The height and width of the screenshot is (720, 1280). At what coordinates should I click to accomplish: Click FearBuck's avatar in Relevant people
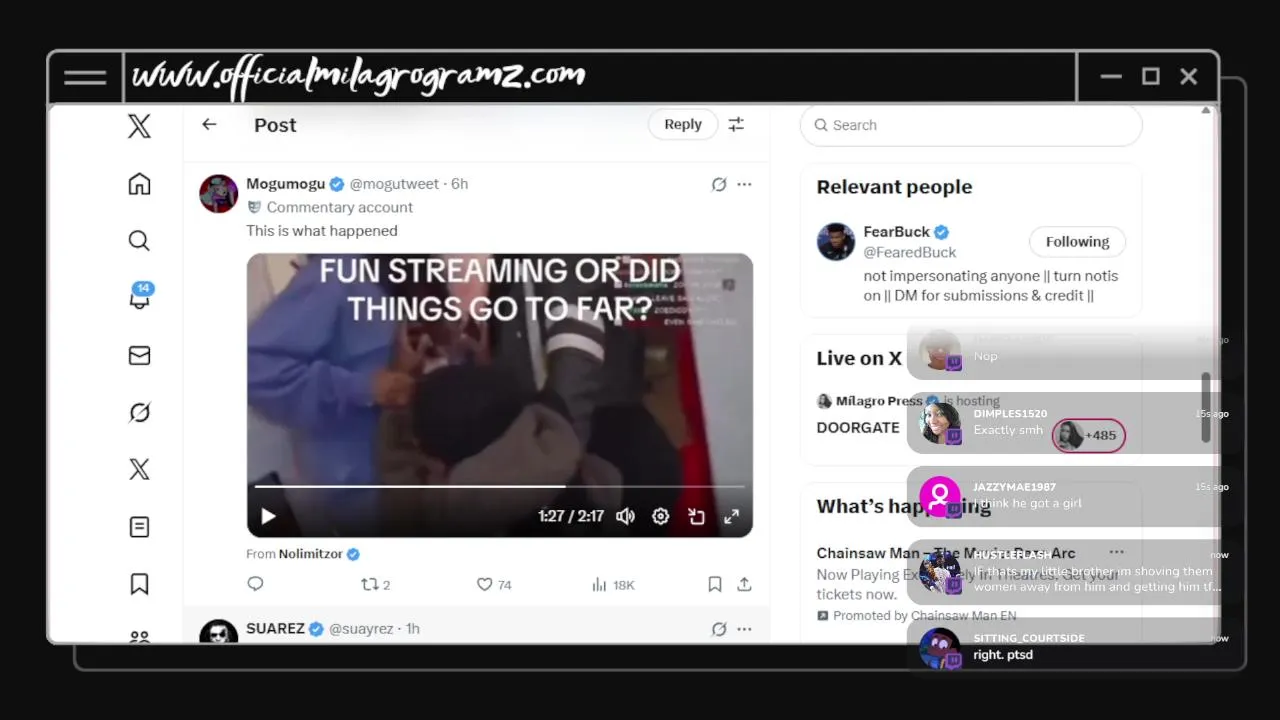coord(836,242)
